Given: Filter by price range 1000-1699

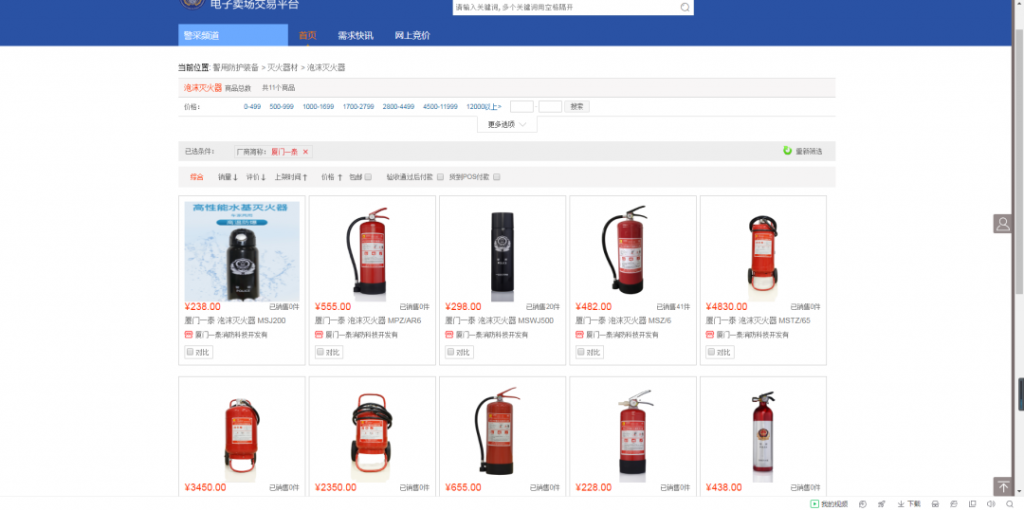Looking at the screenshot, I should coord(318,107).
